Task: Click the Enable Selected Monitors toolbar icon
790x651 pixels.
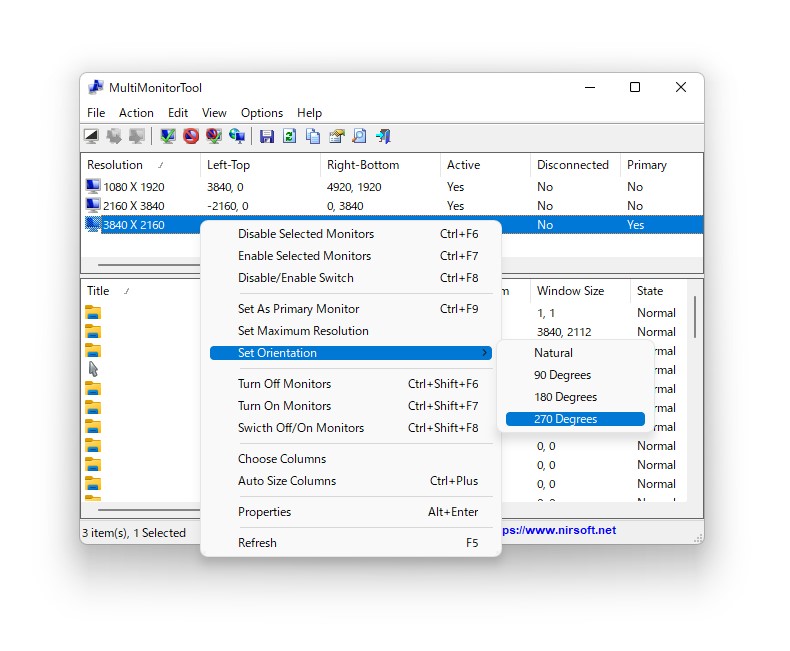Action: pyautogui.click(x=168, y=136)
